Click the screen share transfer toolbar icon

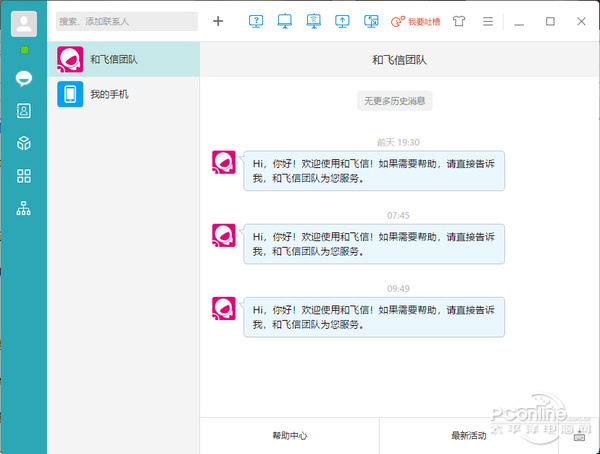tap(371, 21)
